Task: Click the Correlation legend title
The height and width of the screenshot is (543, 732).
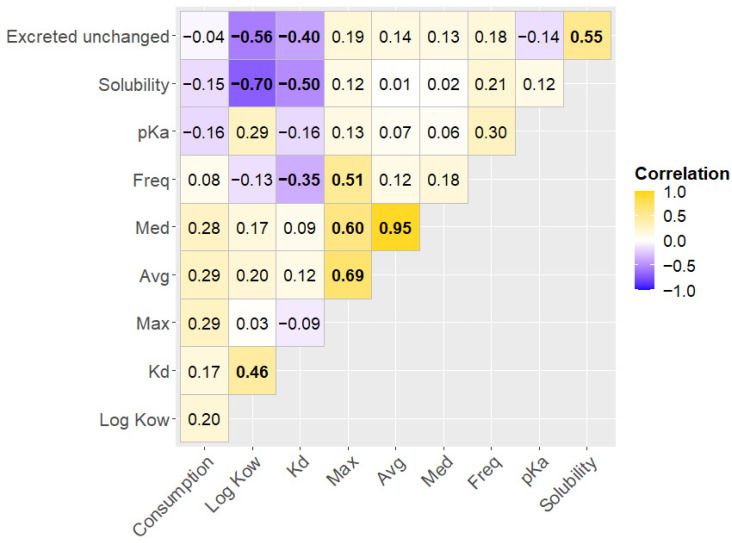Action: (x=682, y=174)
